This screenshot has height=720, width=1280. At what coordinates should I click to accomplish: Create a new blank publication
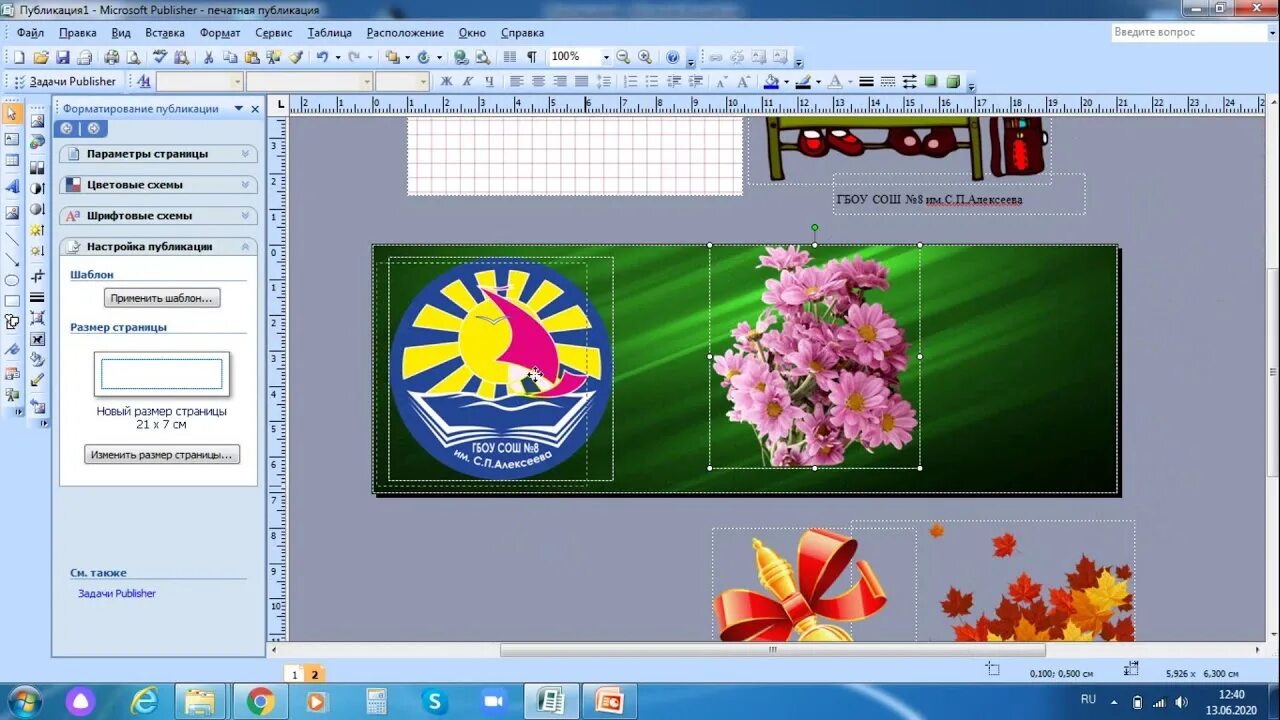(18, 57)
